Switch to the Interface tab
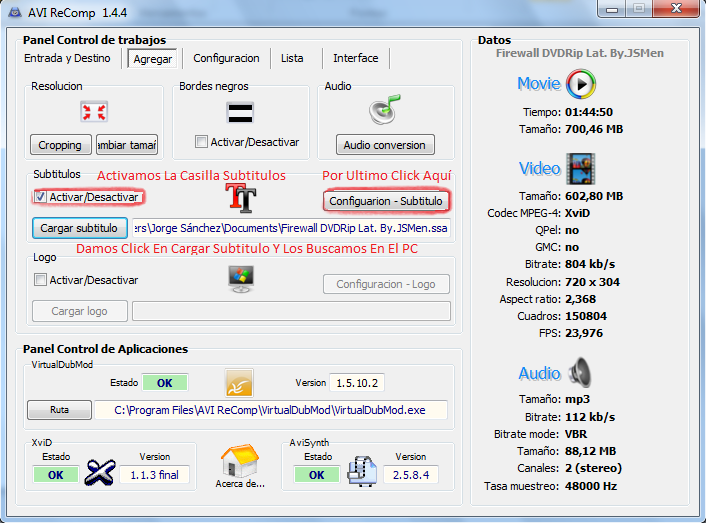This screenshot has width=706, height=523. coord(356,58)
